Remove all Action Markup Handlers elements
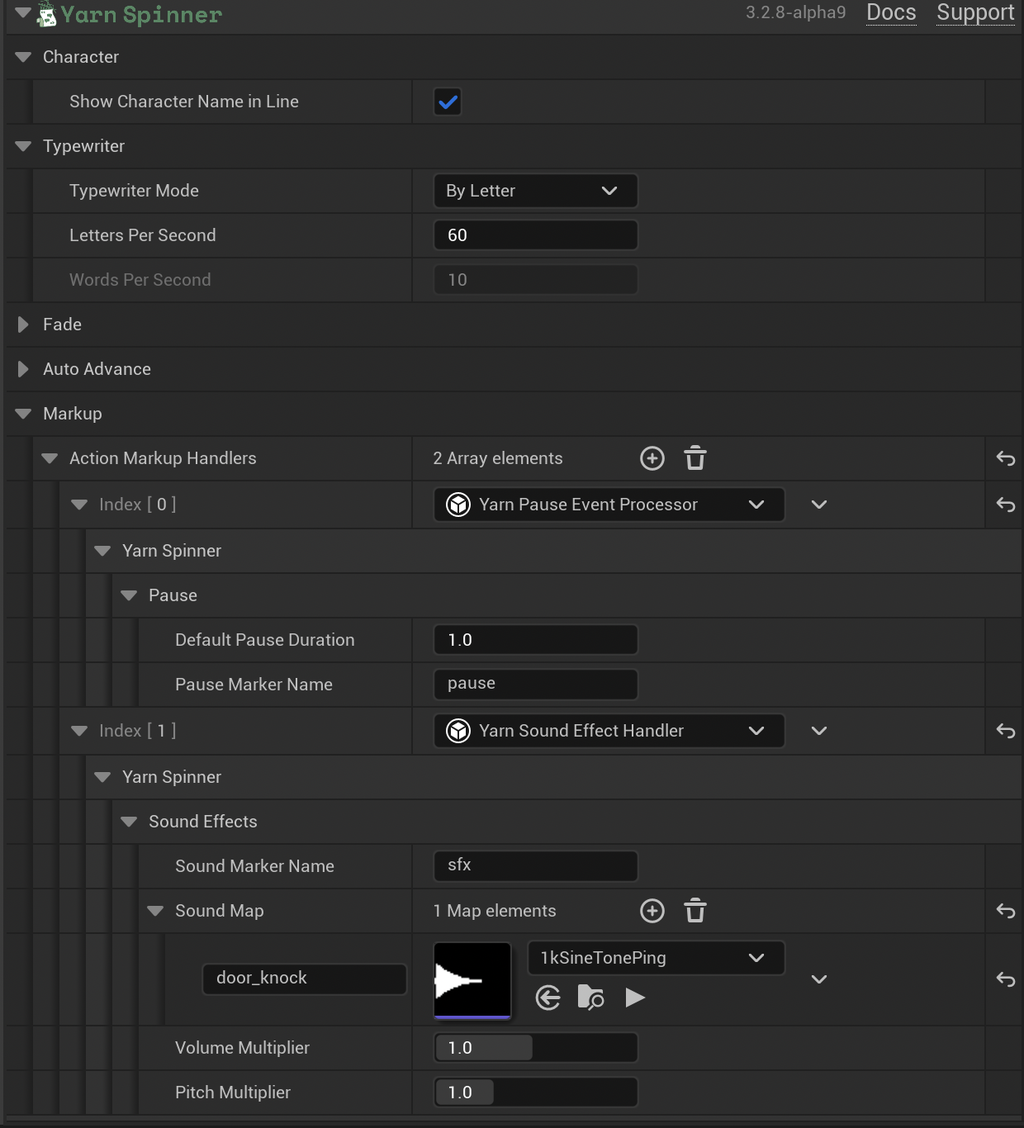The height and width of the screenshot is (1128, 1024). click(x=695, y=458)
